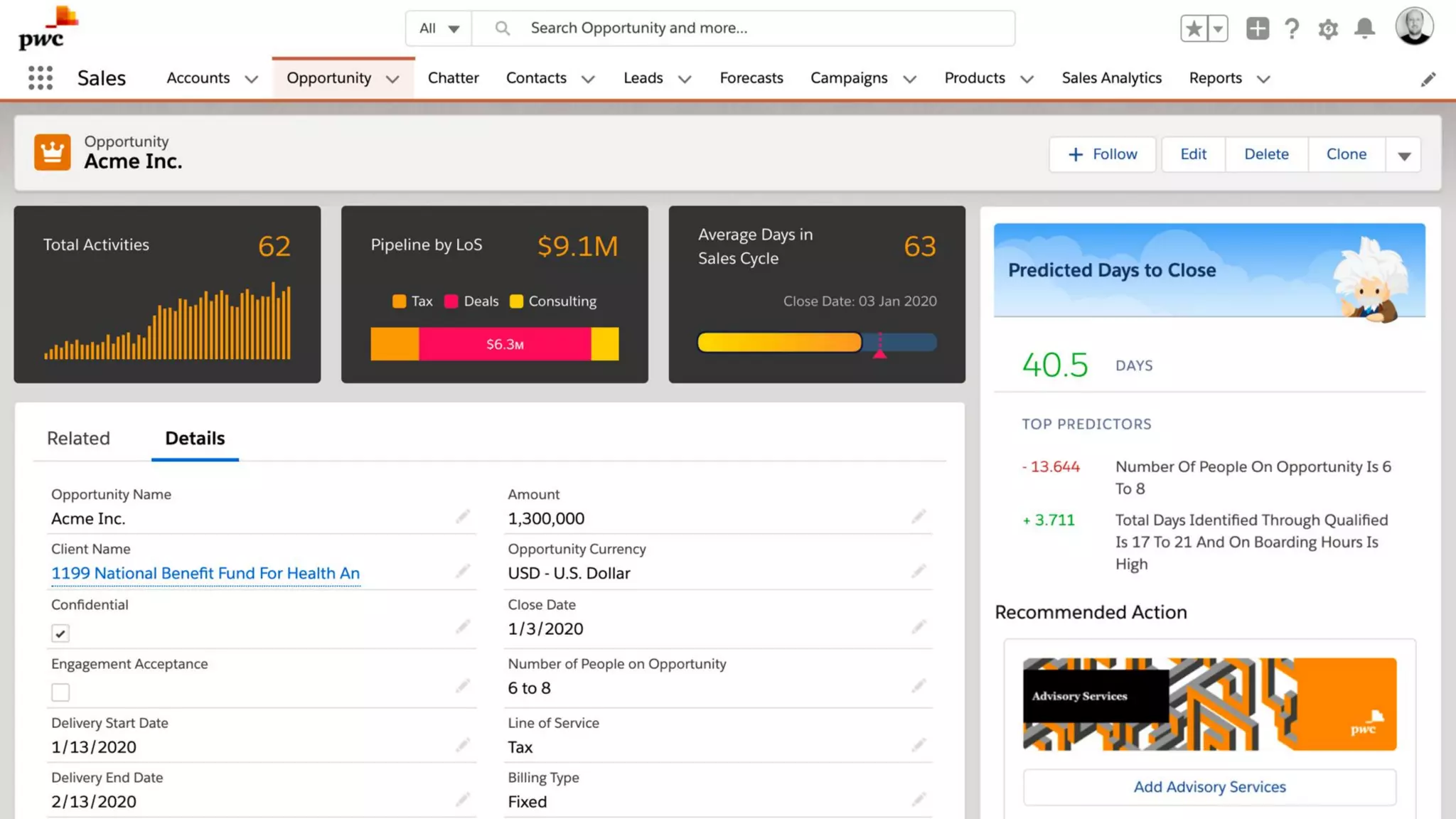Switch to the Related tab
Image resolution: width=1456 pixels, height=819 pixels.
pos(78,438)
